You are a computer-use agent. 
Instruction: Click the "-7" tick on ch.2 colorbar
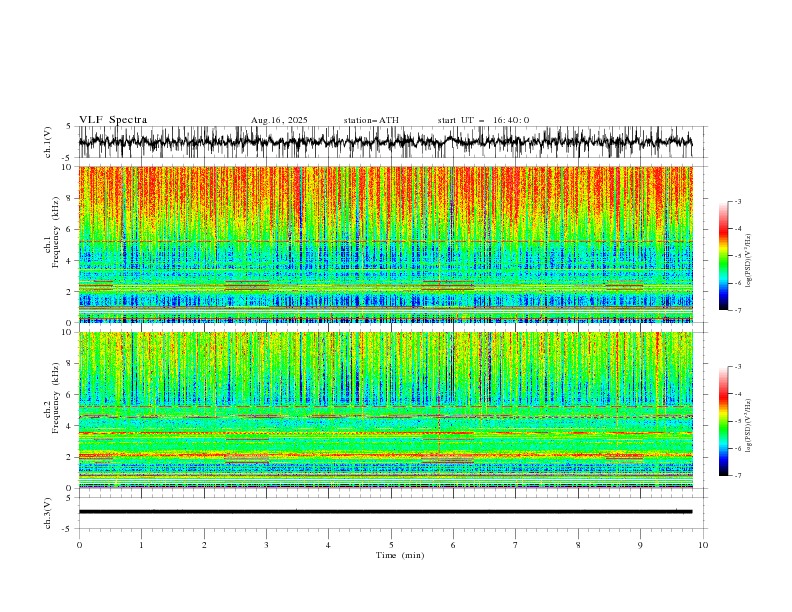click(x=737, y=476)
